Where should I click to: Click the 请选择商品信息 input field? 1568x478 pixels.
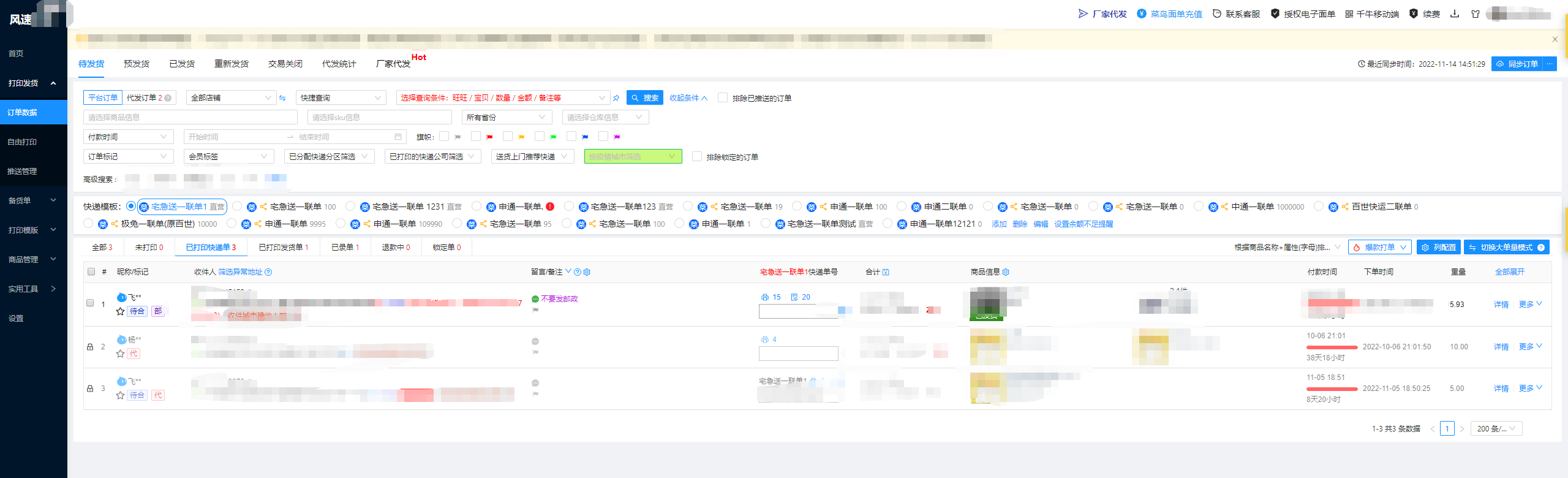click(190, 118)
